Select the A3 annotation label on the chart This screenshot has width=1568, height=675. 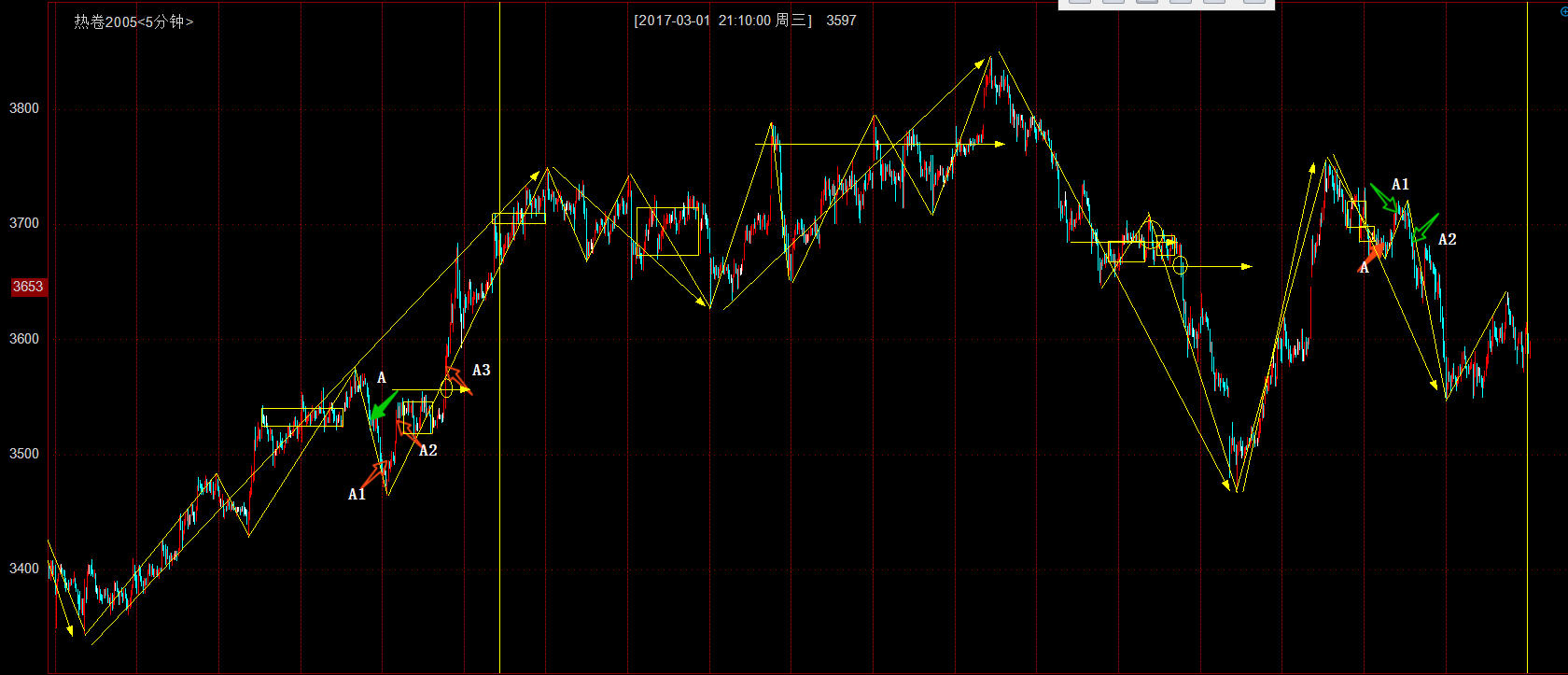[x=481, y=371]
